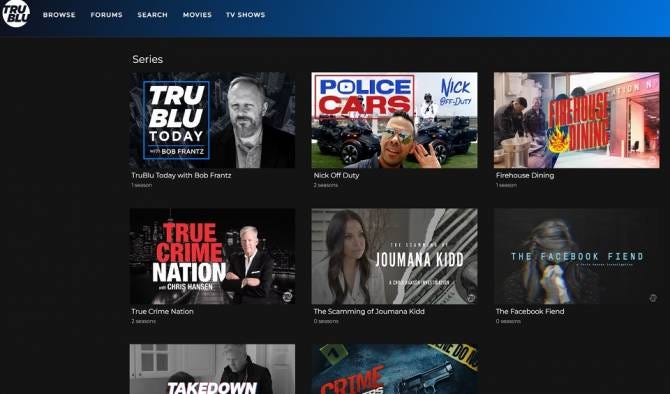Click '1 season' under TruBlu Today
The height and width of the screenshot is (394, 670).
click(141, 185)
